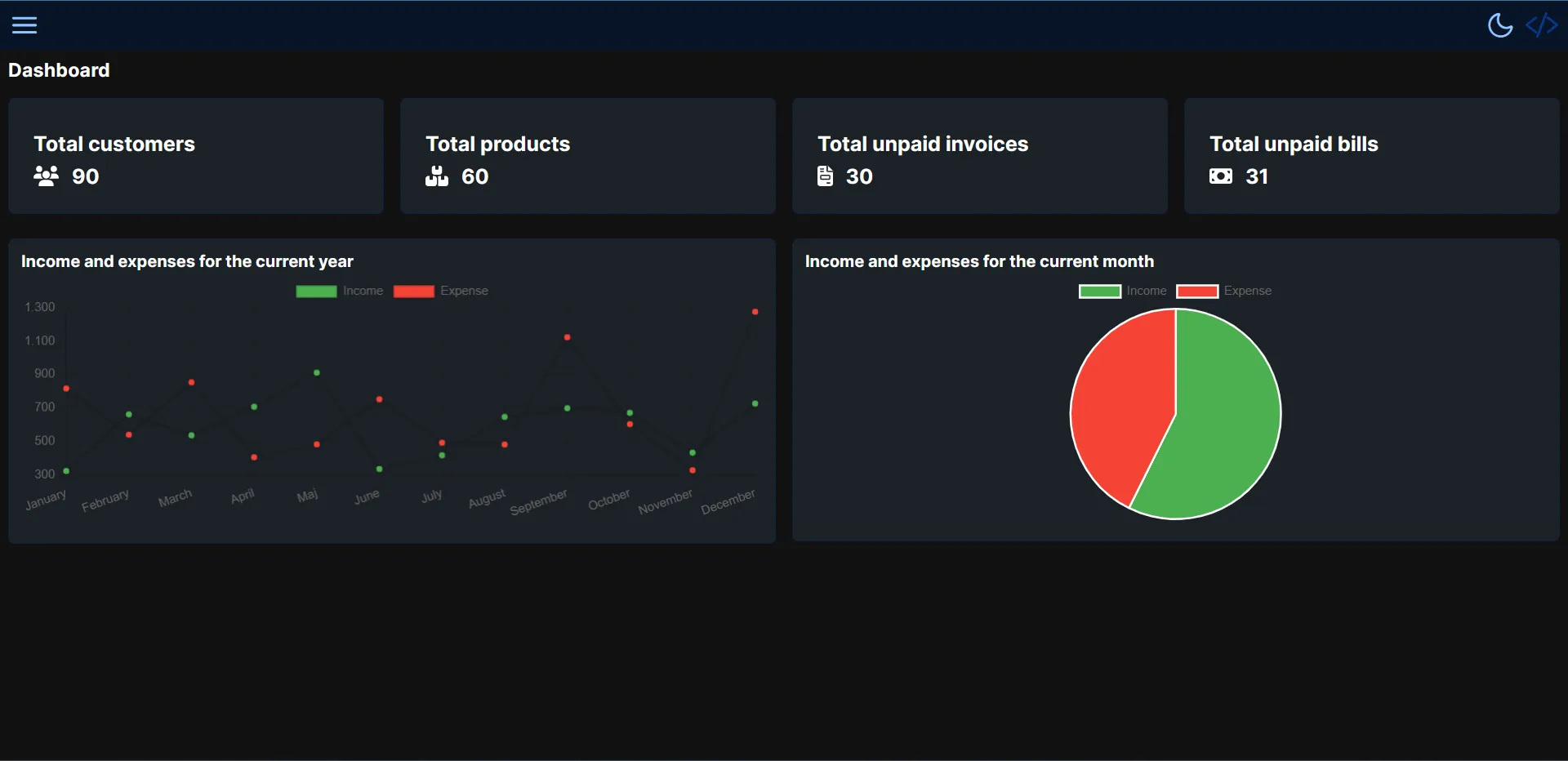Click the December label on the yearly chart

(x=728, y=501)
